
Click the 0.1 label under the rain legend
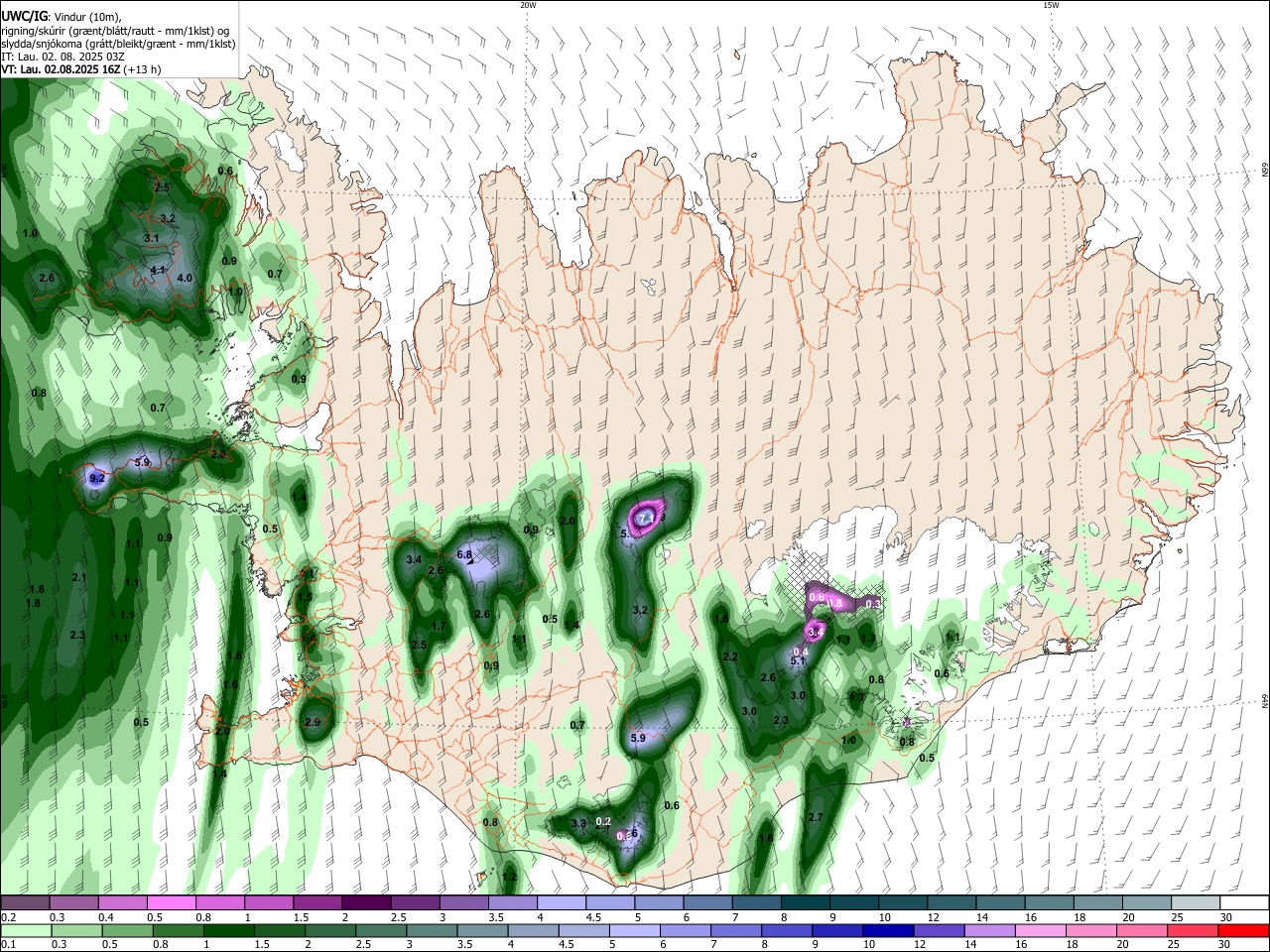pos(6,945)
